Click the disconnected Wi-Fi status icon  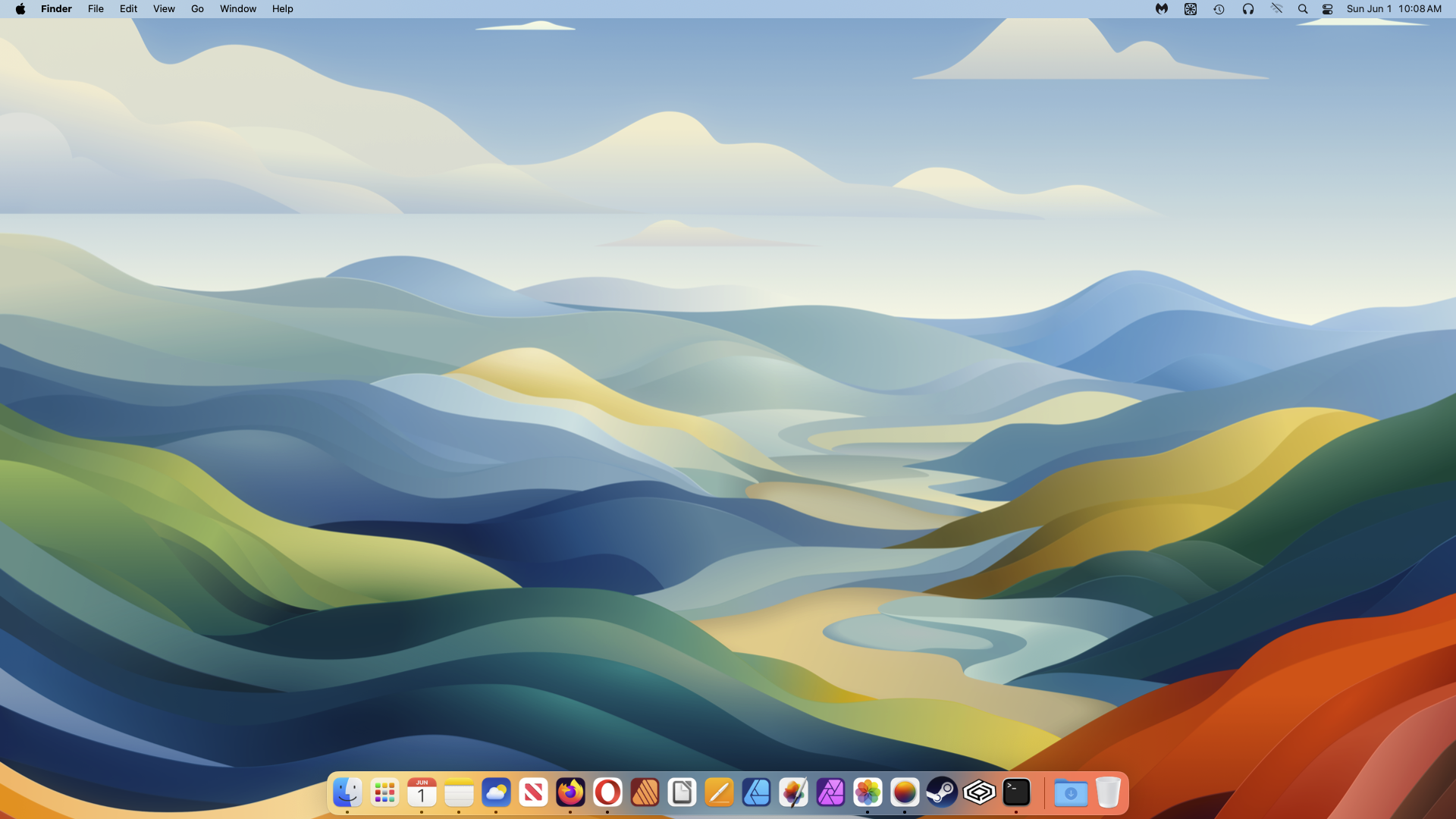pyautogui.click(x=1277, y=9)
